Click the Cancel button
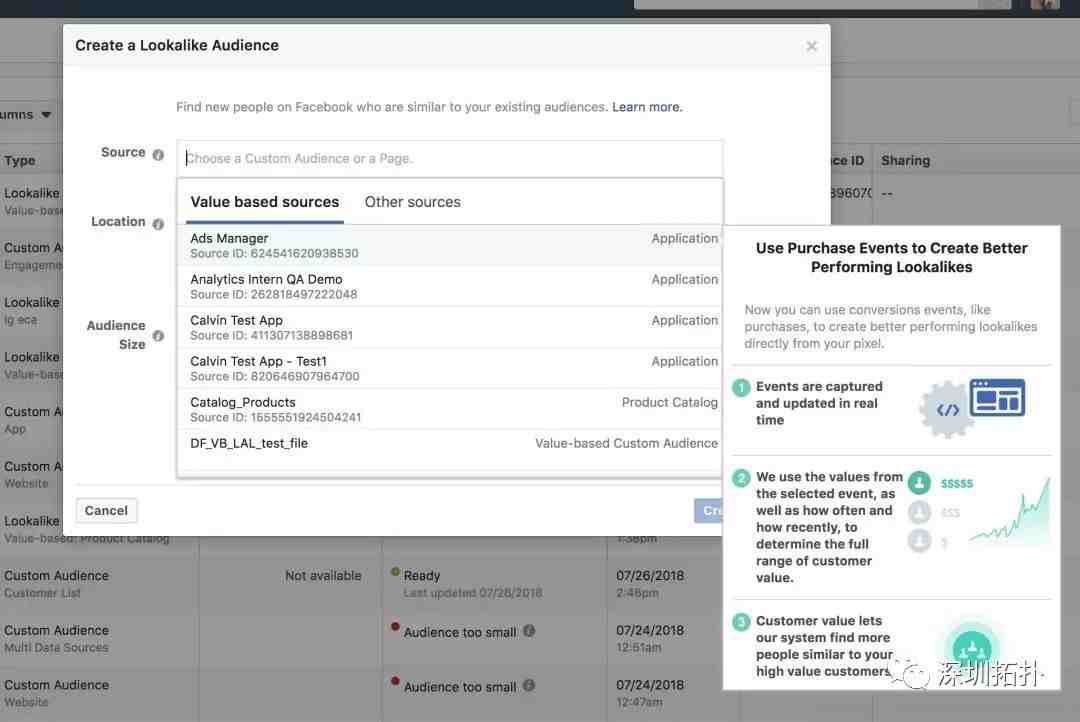Image resolution: width=1080 pixels, height=722 pixels. coord(106,510)
